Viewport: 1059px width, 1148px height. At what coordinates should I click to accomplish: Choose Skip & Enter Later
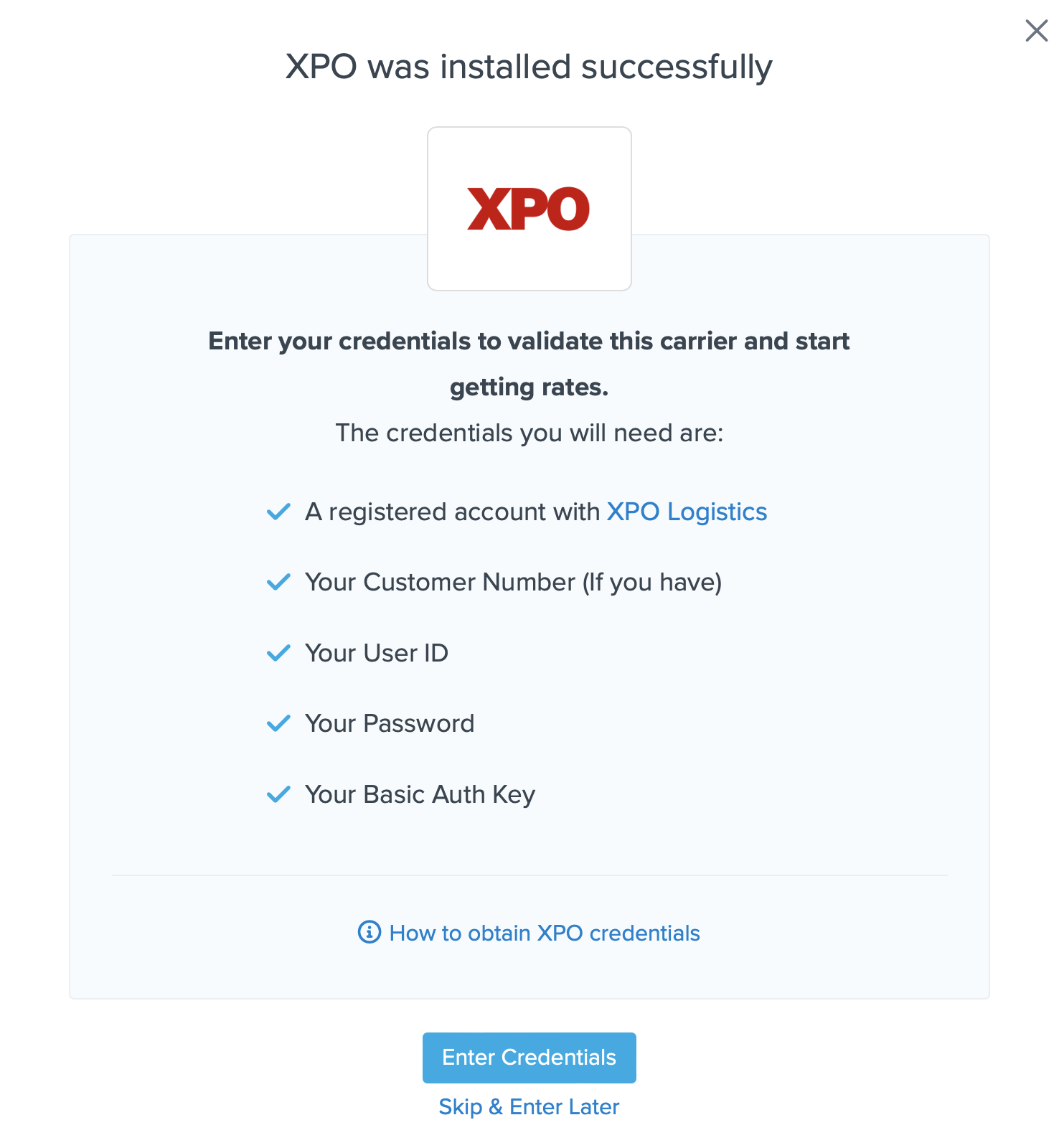click(529, 1106)
